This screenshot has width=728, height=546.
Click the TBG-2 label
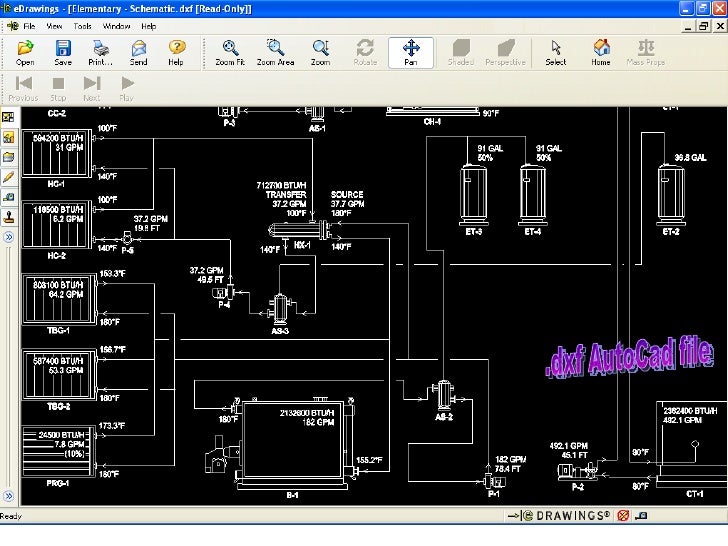click(58, 407)
